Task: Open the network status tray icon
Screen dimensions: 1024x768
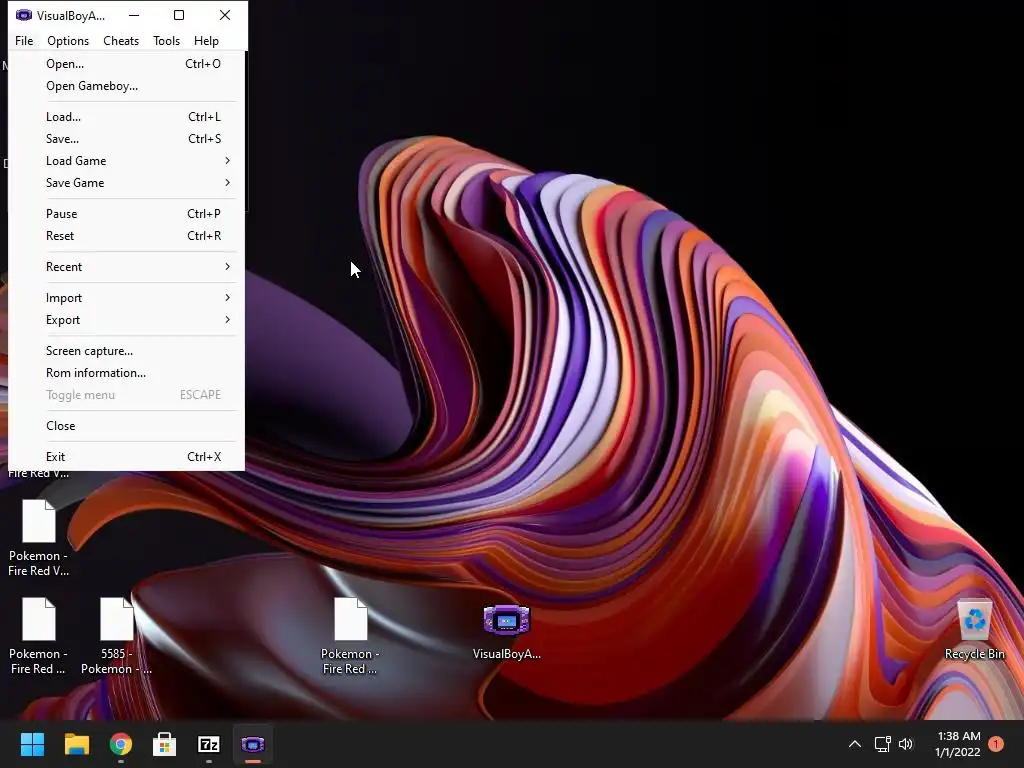Action: (882, 744)
